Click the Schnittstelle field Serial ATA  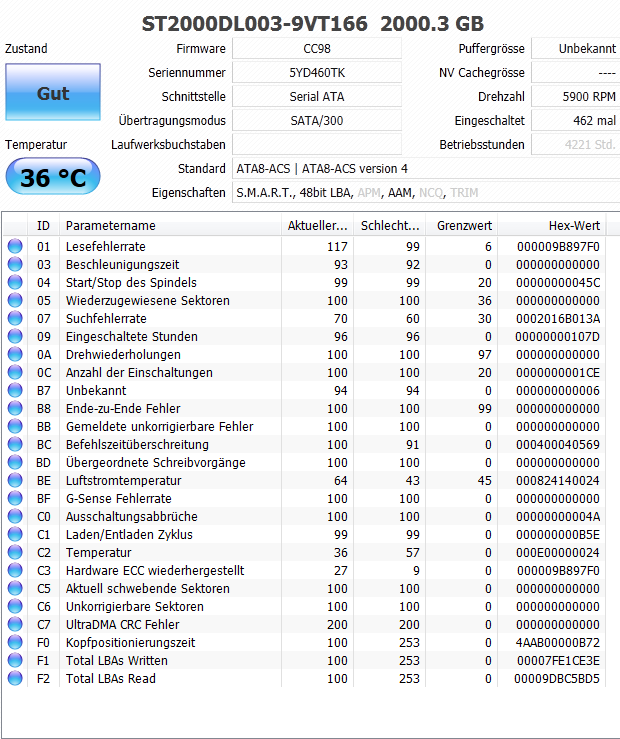tap(317, 97)
